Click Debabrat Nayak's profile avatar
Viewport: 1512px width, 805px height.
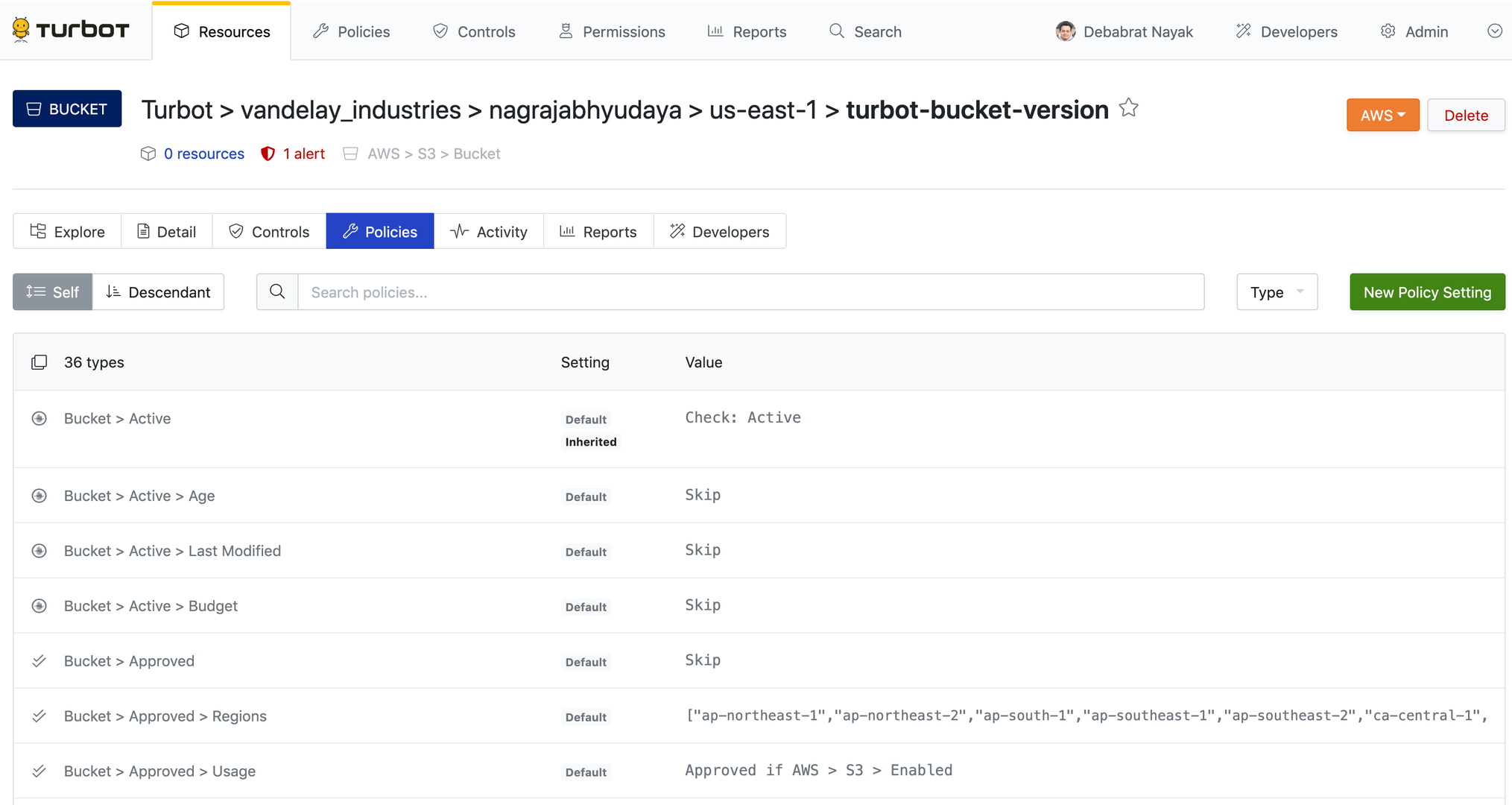click(x=1065, y=31)
